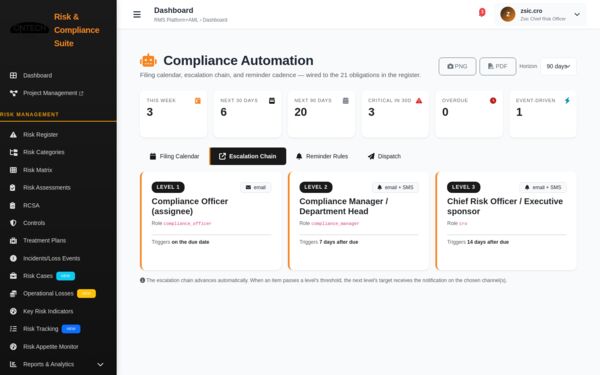Click the Level 3 badge
600x375 pixels.
tap(463, 187)
